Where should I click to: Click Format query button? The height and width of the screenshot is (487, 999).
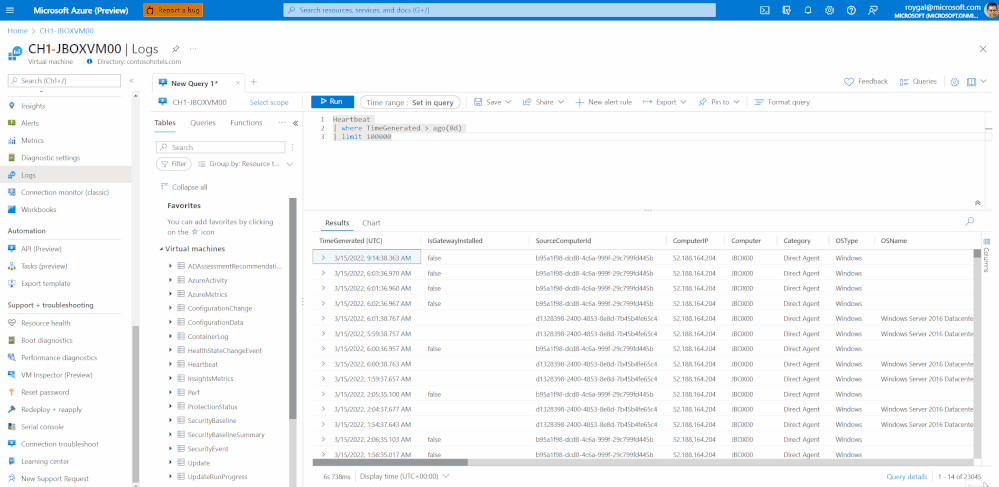[x=782, y=102]
